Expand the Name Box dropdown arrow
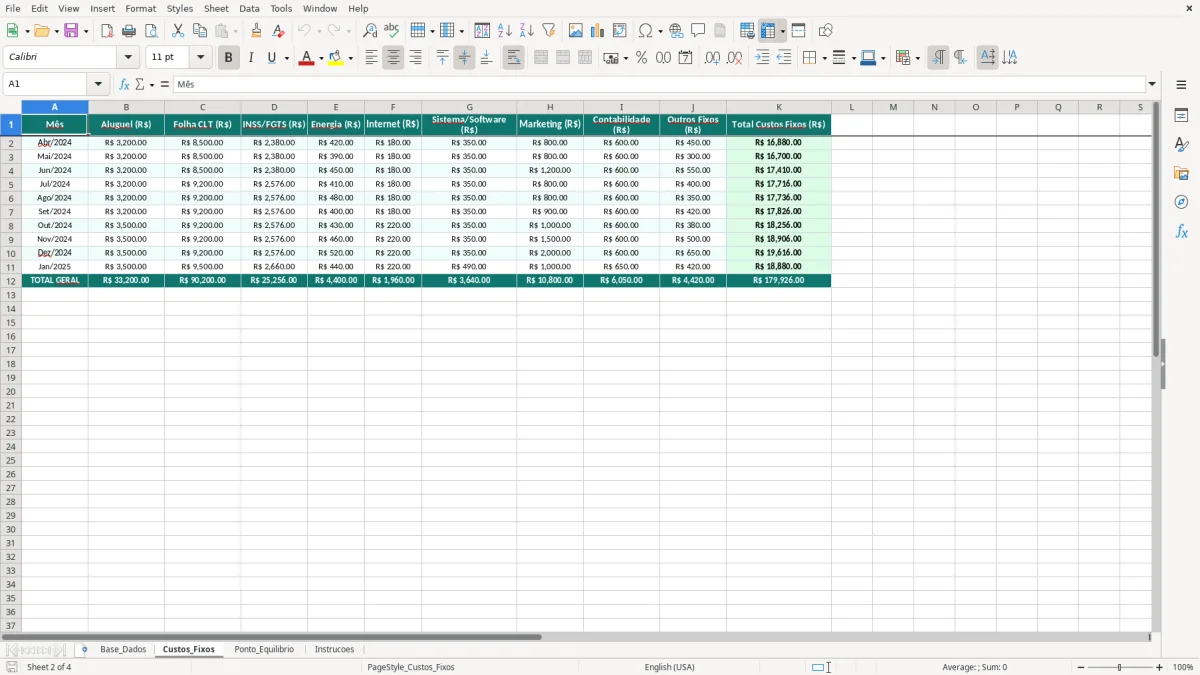This screenshot has height=675, width=1200. tap(98, 84)
